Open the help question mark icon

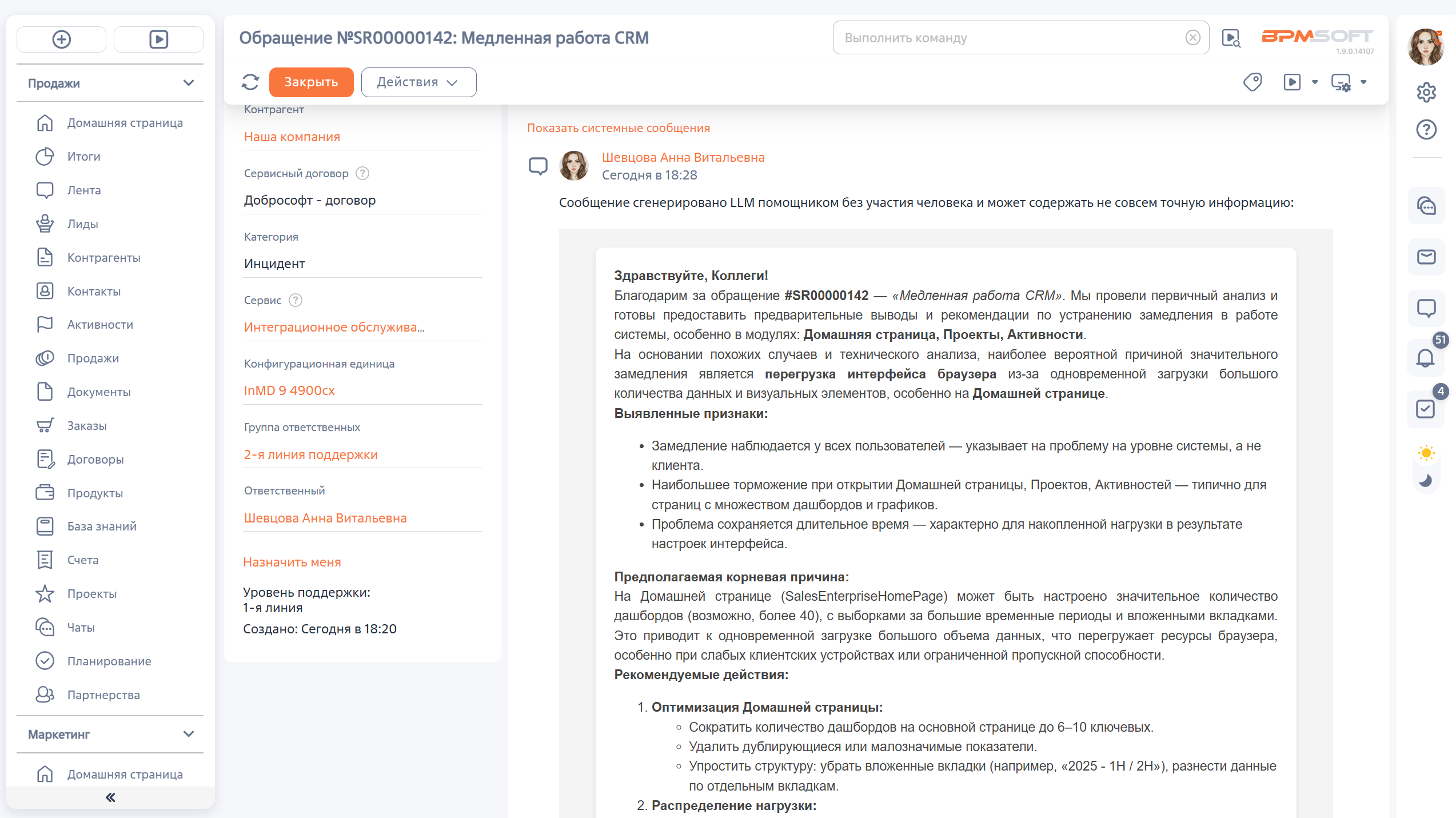click(x=1426, y=130)
